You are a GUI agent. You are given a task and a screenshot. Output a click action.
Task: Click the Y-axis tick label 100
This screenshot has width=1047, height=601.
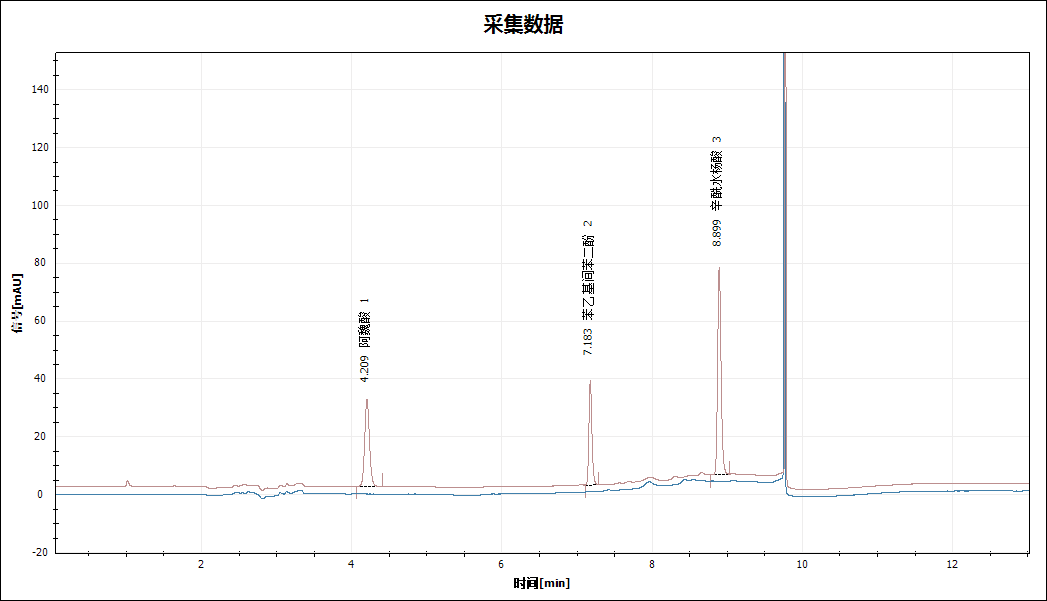40,205
